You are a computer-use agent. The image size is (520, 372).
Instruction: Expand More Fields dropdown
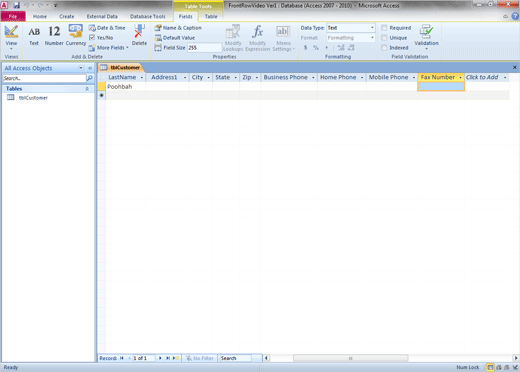[x=109, y=48]
